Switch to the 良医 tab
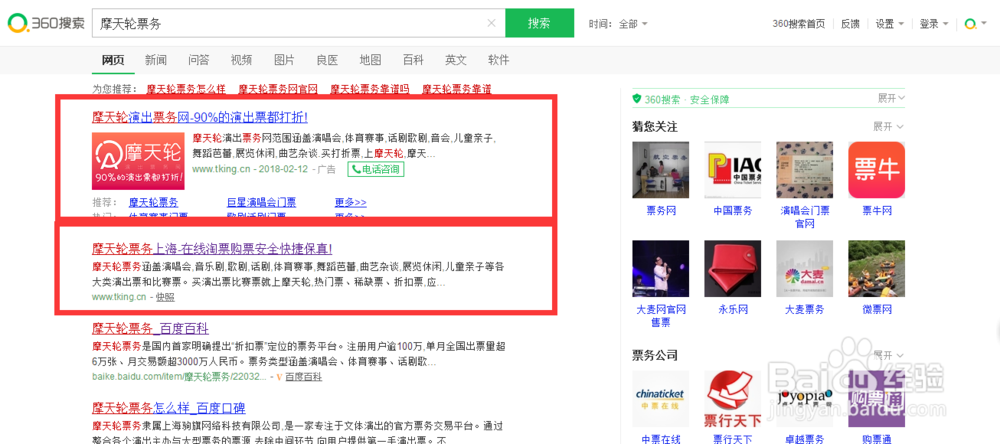 pyautogui.click(x=327, y=61)
